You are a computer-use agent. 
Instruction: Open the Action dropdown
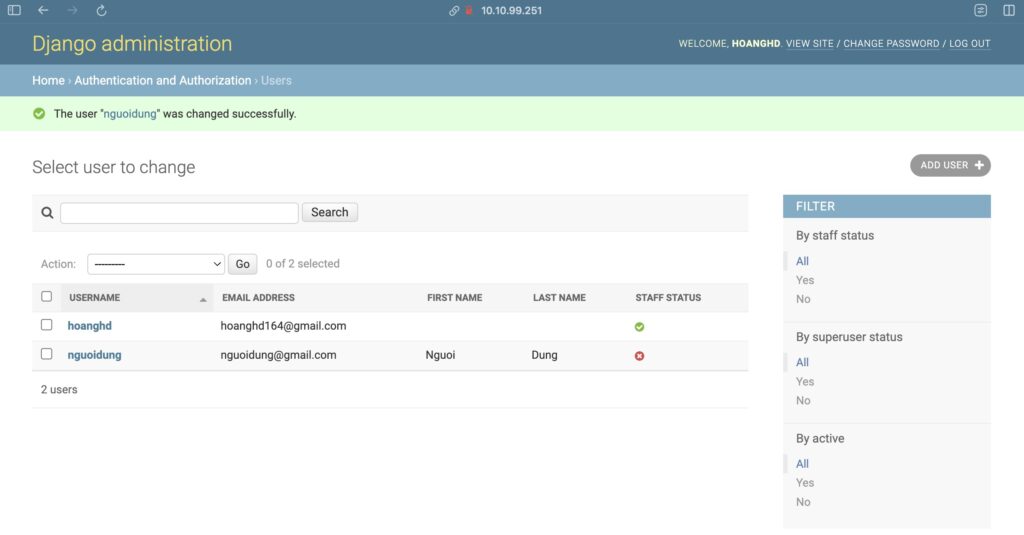pyautogui.click(x=156, y=264)
